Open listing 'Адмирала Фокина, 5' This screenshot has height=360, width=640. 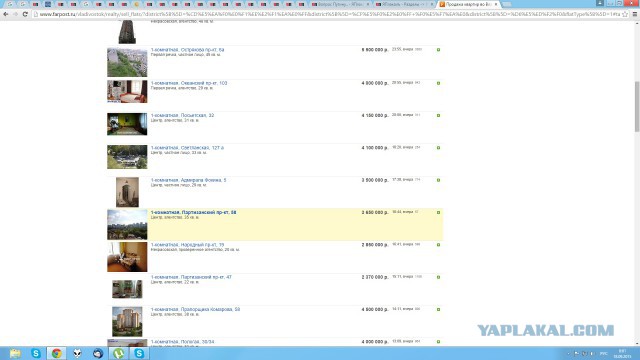pyautogui.click(x=188, y=180)
